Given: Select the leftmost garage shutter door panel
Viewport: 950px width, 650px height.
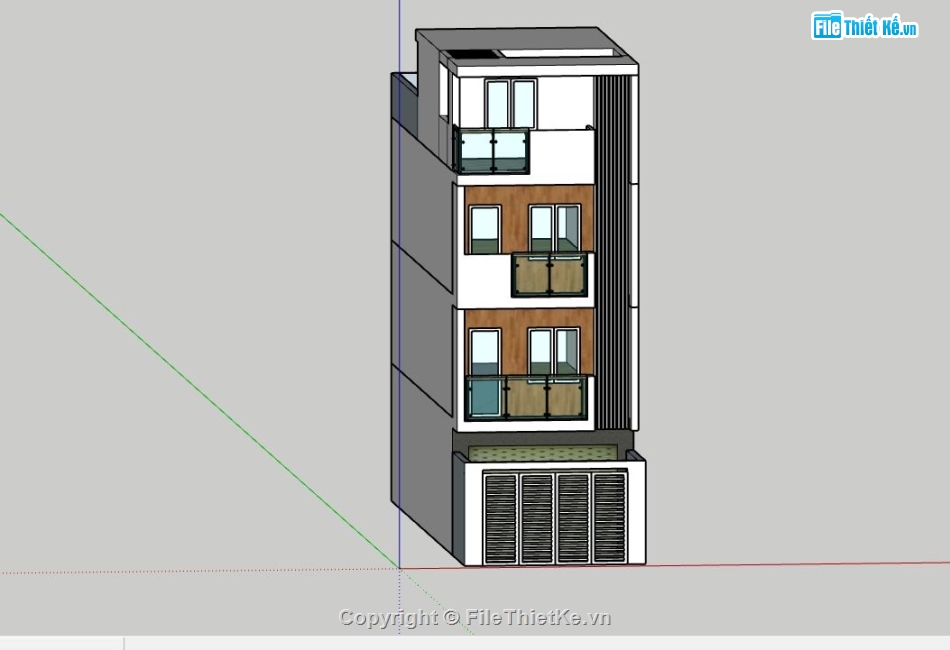Looking at the screenshot, I should 500,519.
